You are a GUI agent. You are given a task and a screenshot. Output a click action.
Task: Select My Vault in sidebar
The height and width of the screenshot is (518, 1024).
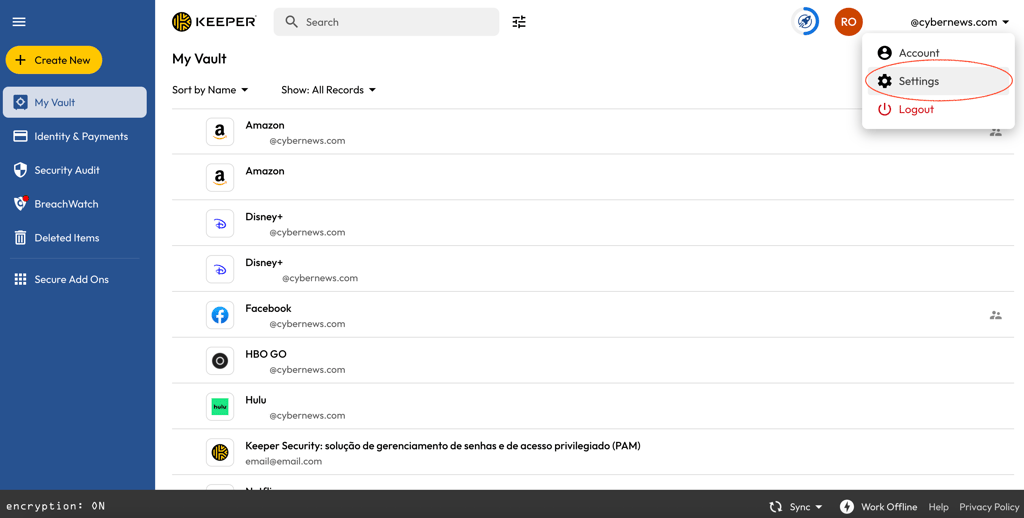tap(74, 103)
